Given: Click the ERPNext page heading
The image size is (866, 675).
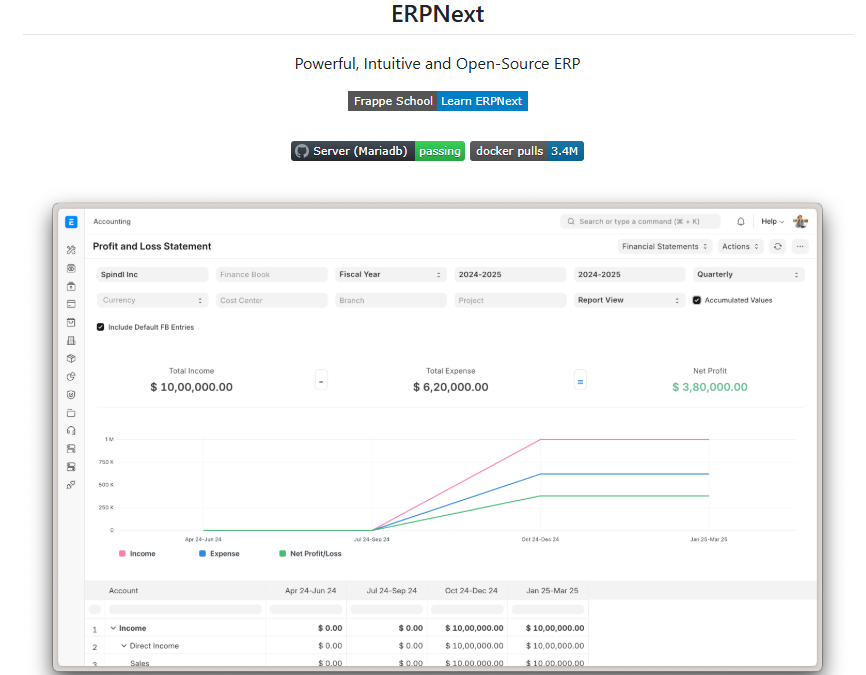Looking at the screenshot, I should pyautogui.click(x=437, y=14).
